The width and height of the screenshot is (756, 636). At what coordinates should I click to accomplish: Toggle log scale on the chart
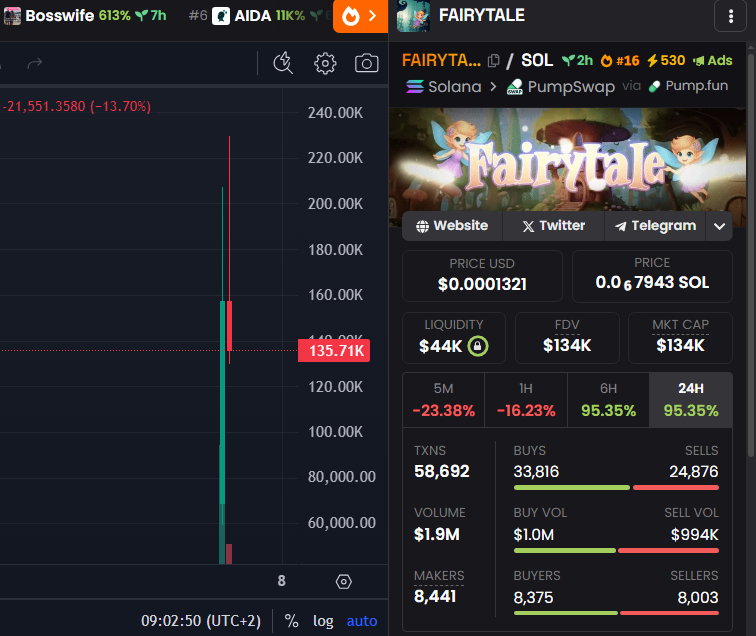click(323, 621)
